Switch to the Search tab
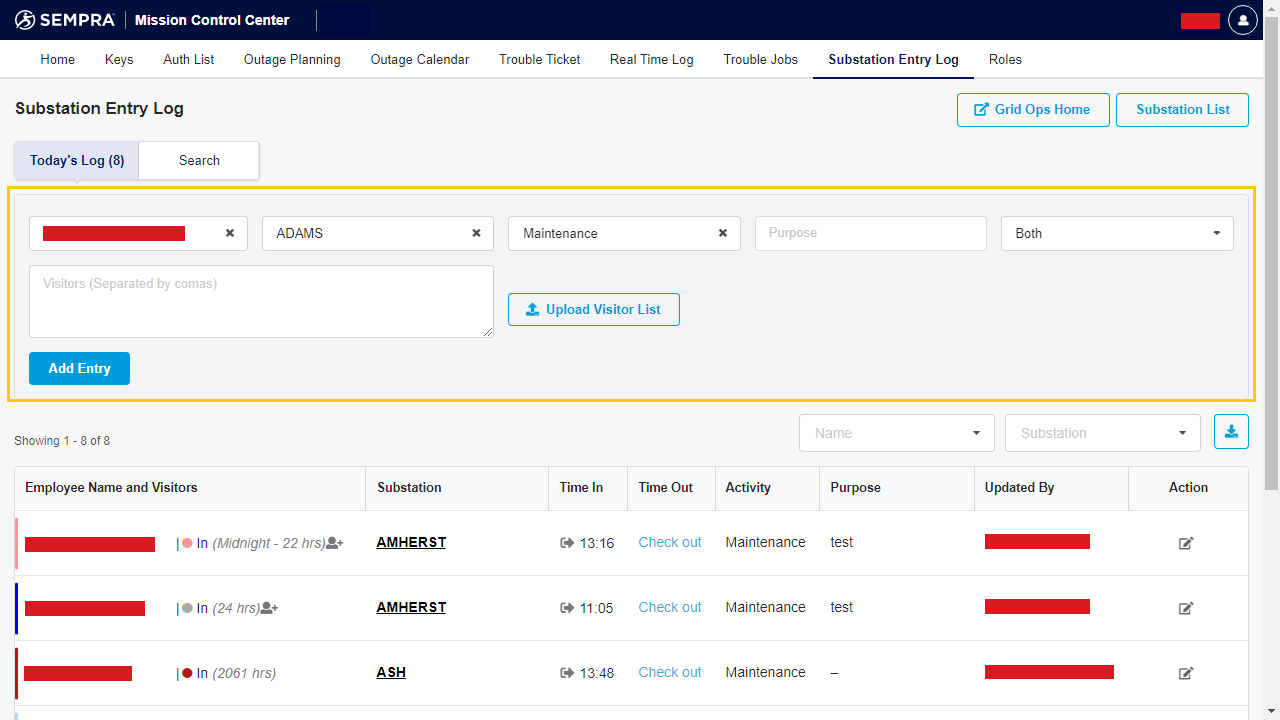 199,160
